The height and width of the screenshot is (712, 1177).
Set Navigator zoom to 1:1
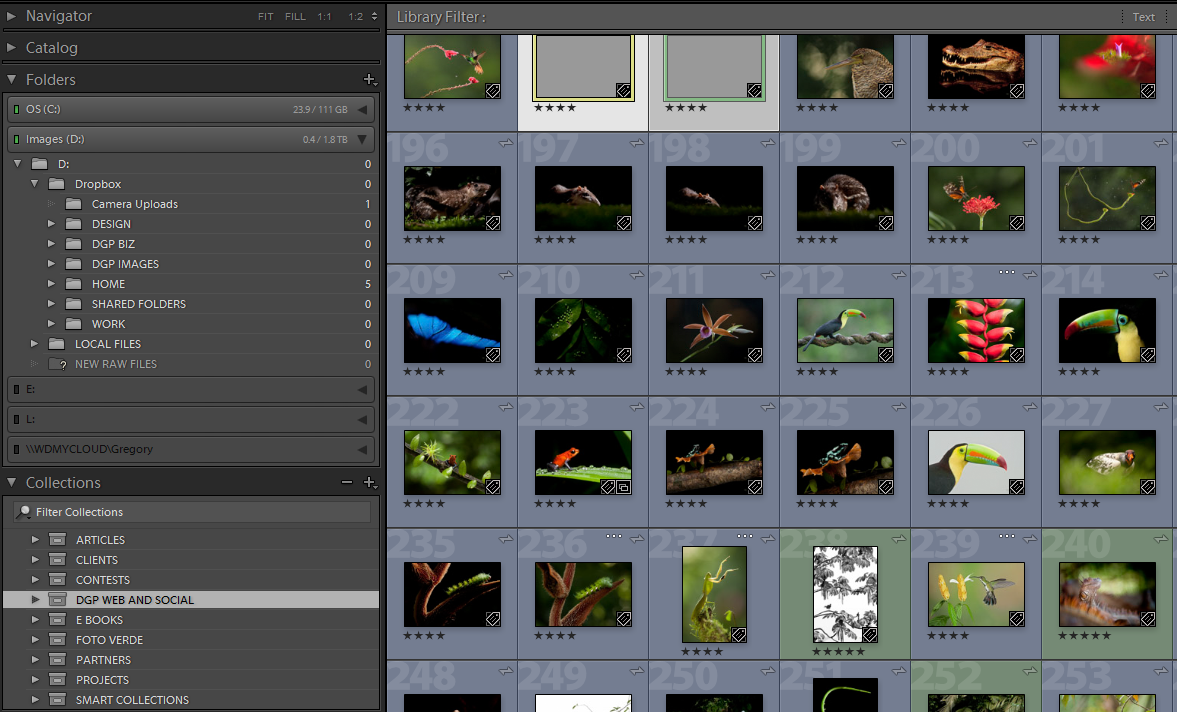pos(324,17)
